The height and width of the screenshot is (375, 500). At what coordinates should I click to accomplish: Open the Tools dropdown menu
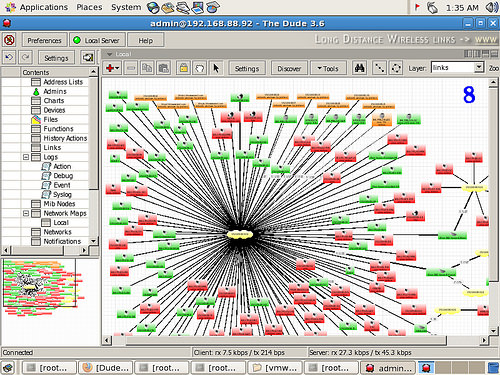pyautogui.click(x=328, y=68)
